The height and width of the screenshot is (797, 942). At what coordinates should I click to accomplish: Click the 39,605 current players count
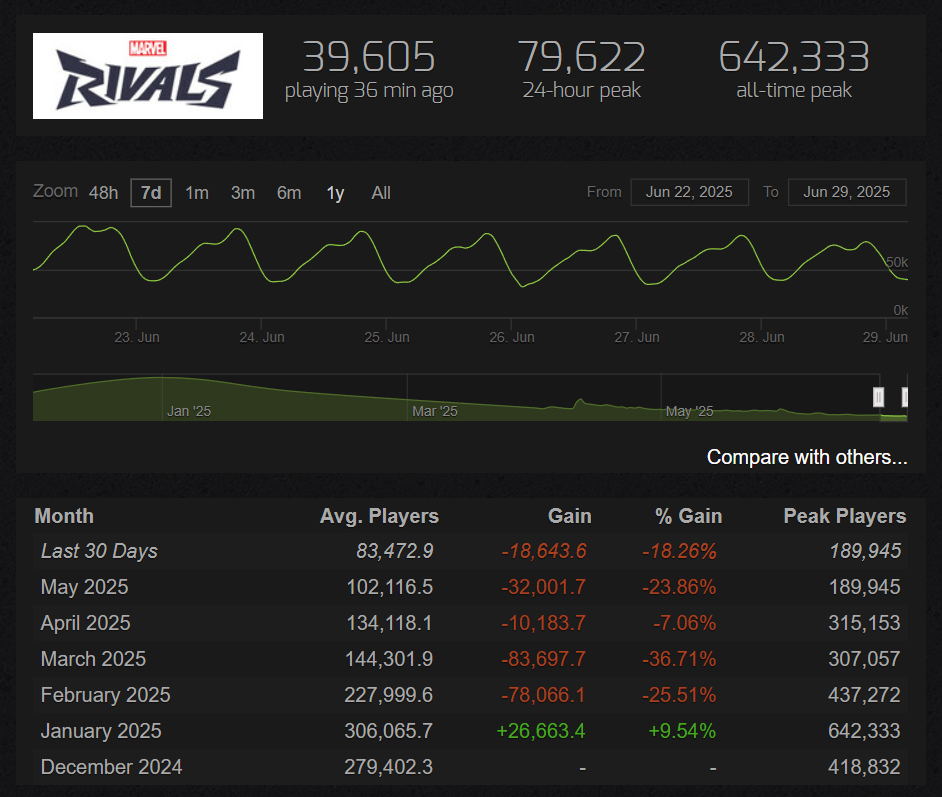coord(368,56)
